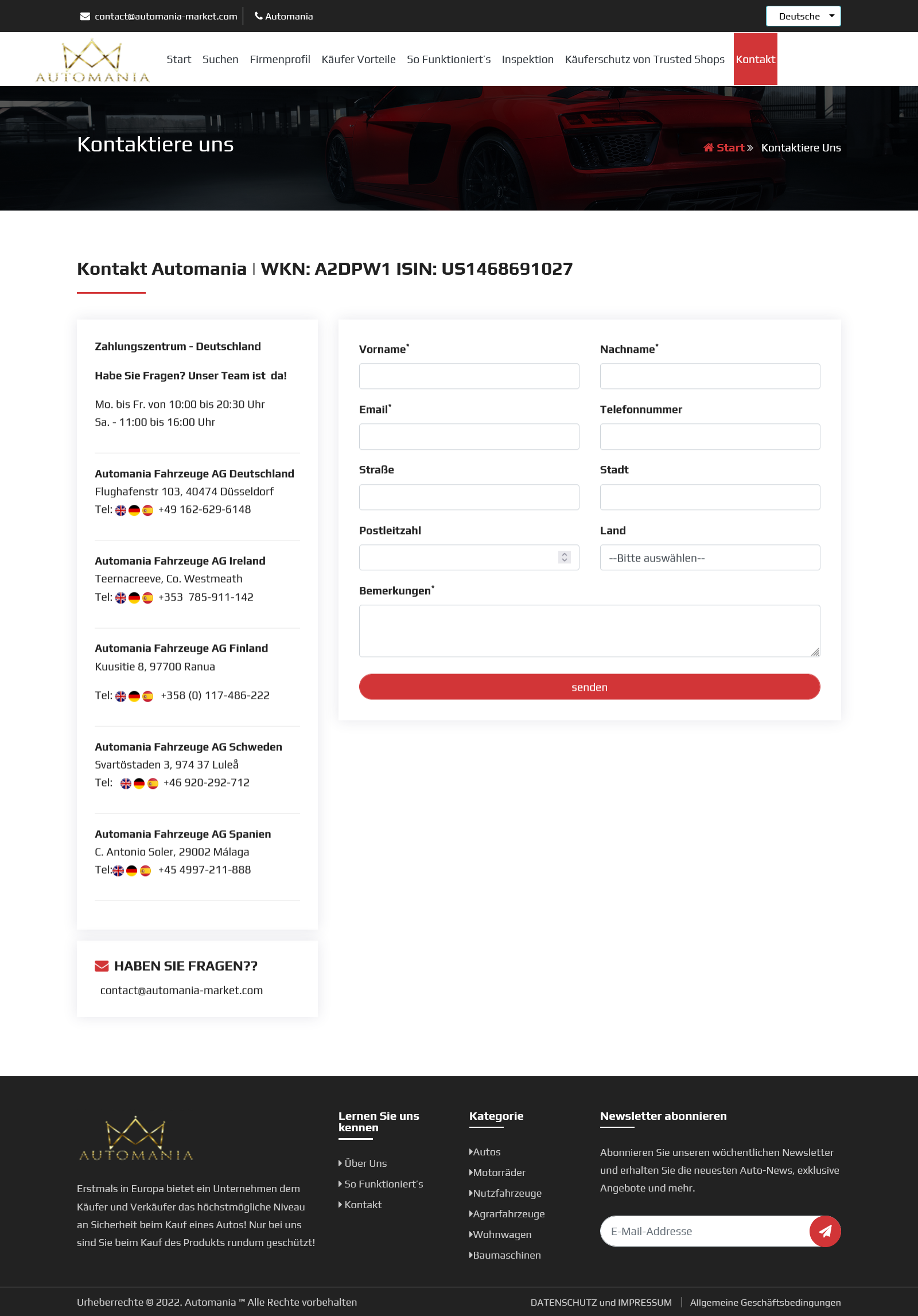
Task: Click UK flag in Schweden phone row
Action: pos(126,783)
